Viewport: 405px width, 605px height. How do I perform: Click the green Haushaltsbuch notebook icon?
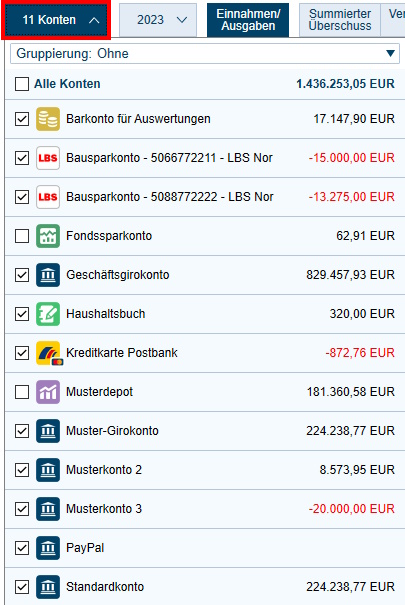pos(48,314)
